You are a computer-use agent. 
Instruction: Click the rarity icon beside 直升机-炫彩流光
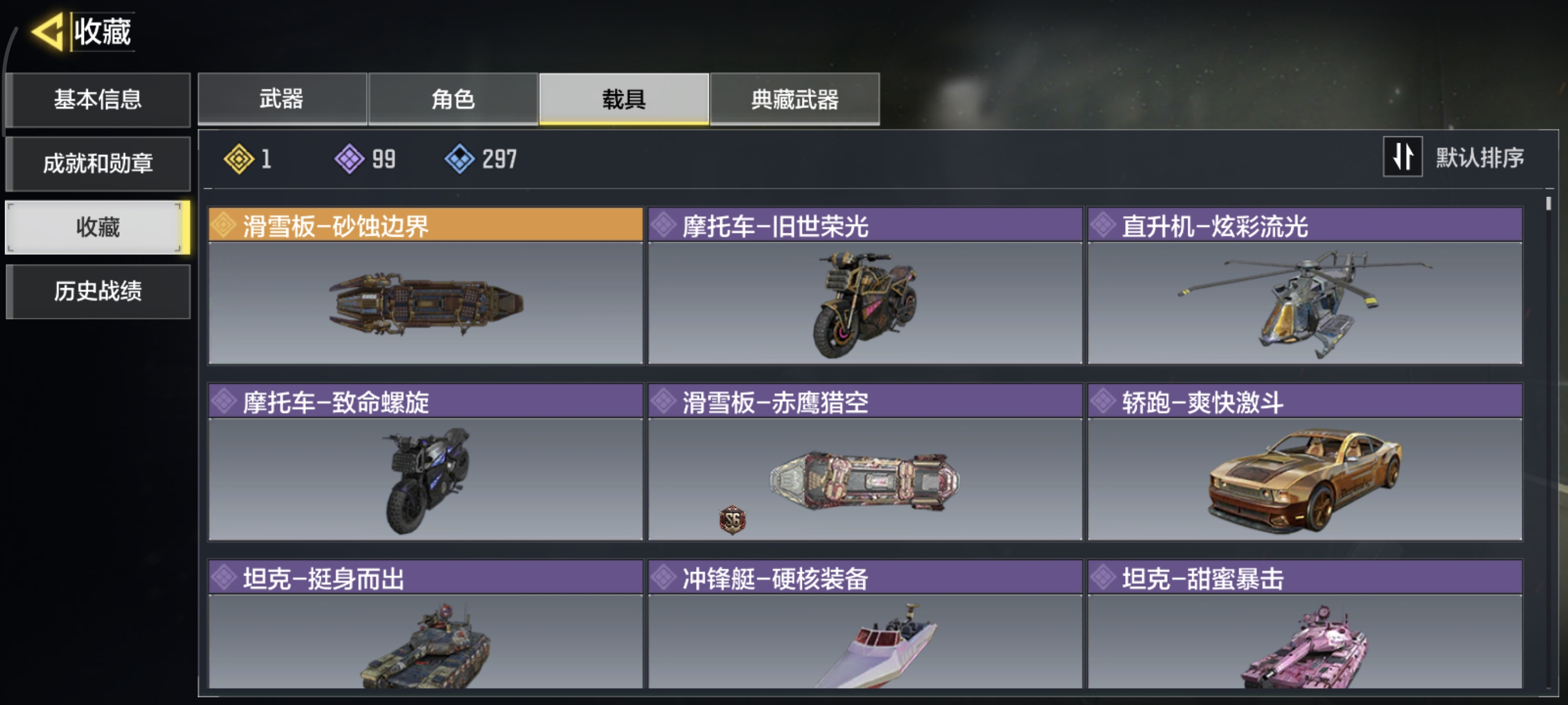pos(1103,226)
